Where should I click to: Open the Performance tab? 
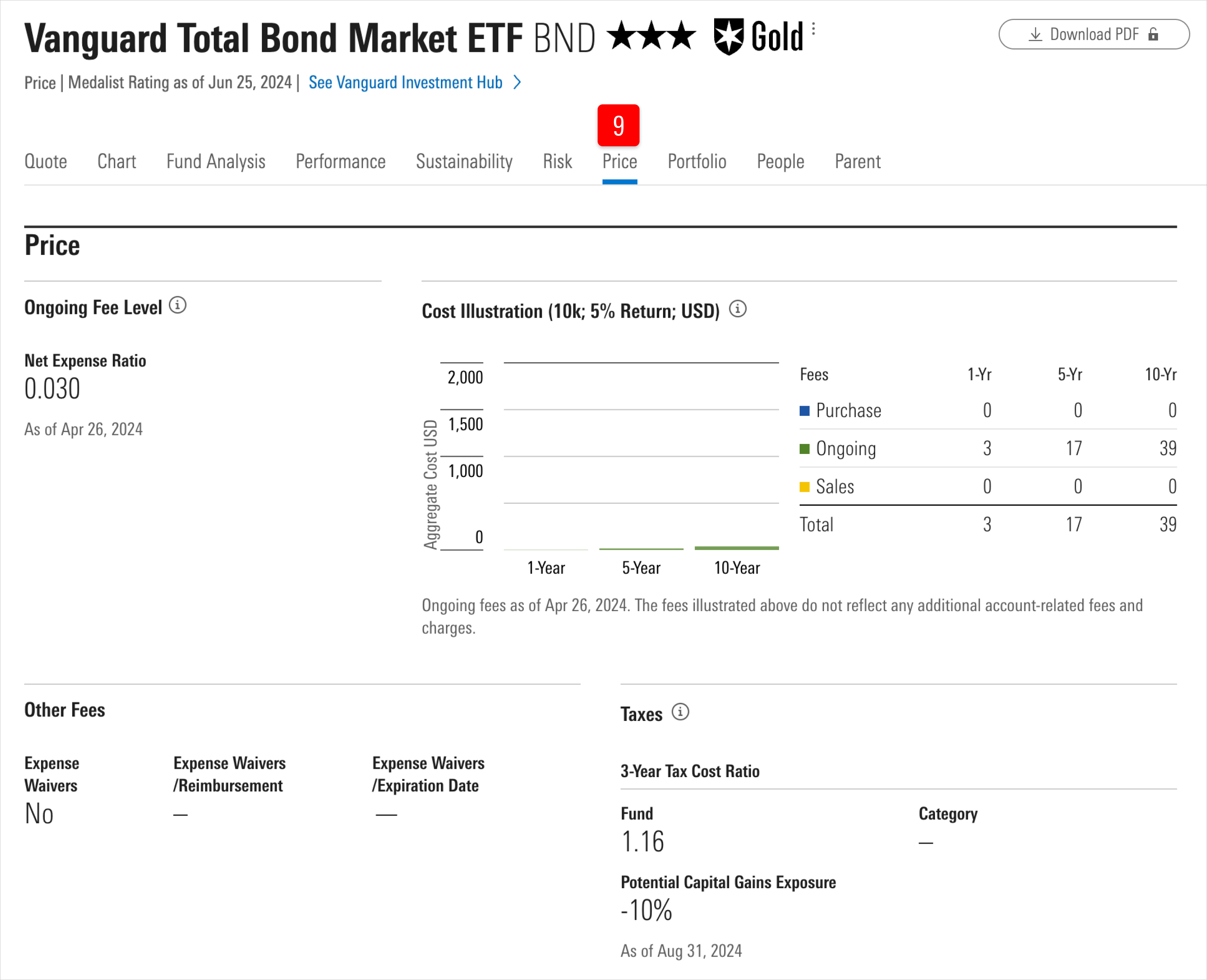click(x=340, y=161)
